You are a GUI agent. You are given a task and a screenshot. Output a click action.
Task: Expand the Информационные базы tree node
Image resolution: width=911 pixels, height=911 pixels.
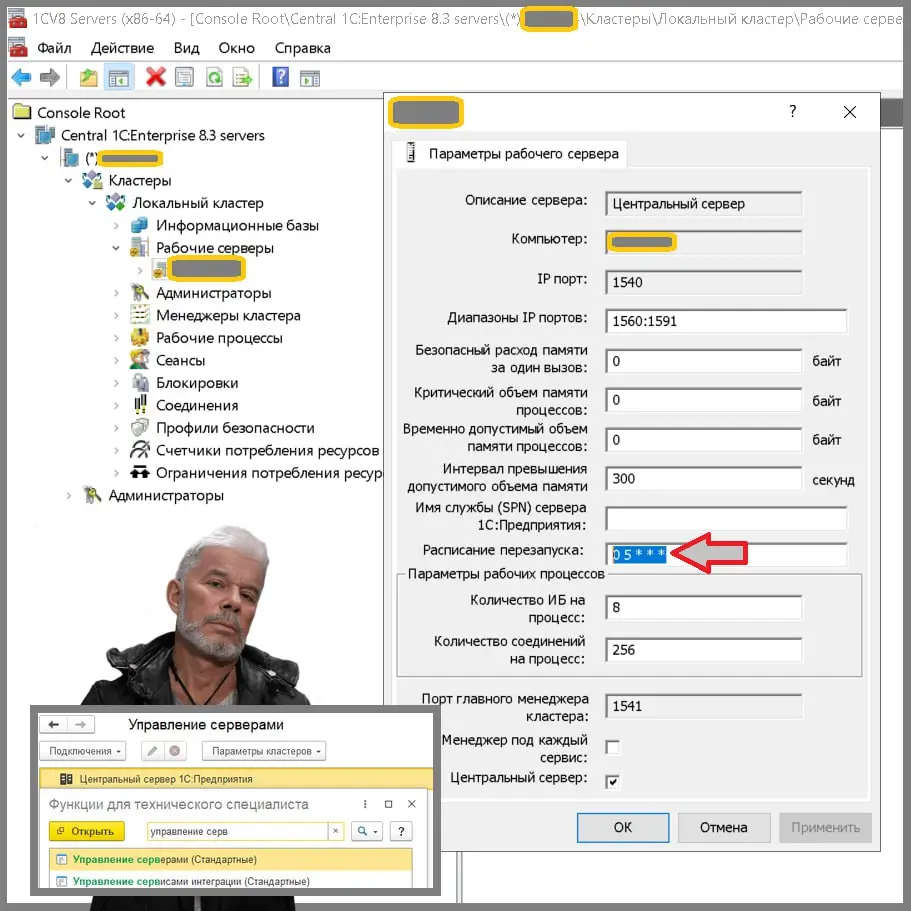(116, 225)
